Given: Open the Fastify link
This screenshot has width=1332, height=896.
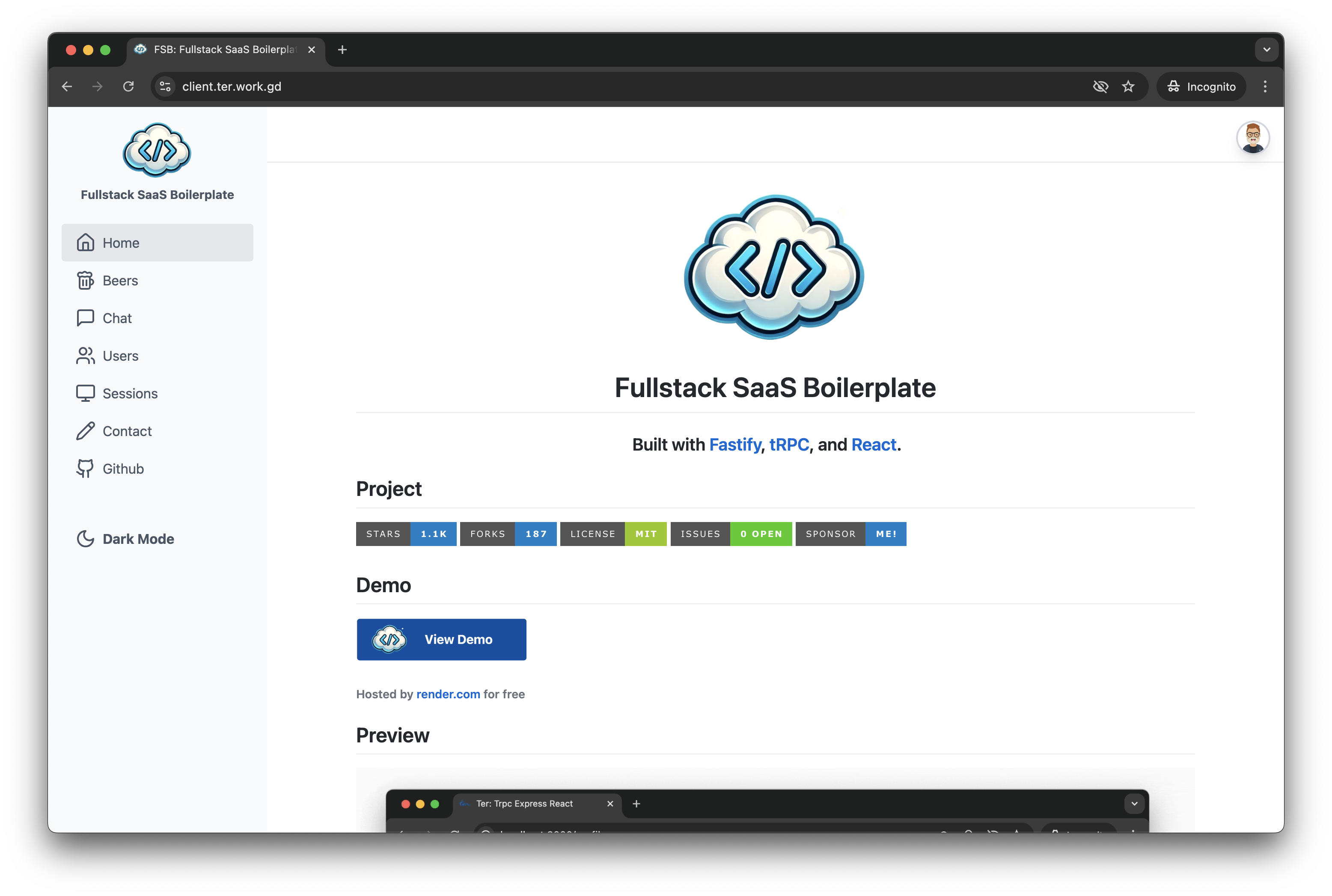Looking at the screenshot, I should point(735,445).
